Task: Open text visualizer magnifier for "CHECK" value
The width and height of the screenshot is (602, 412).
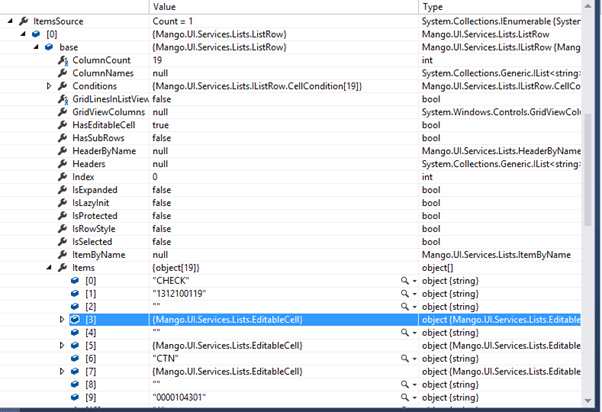Action: point(404,281)
